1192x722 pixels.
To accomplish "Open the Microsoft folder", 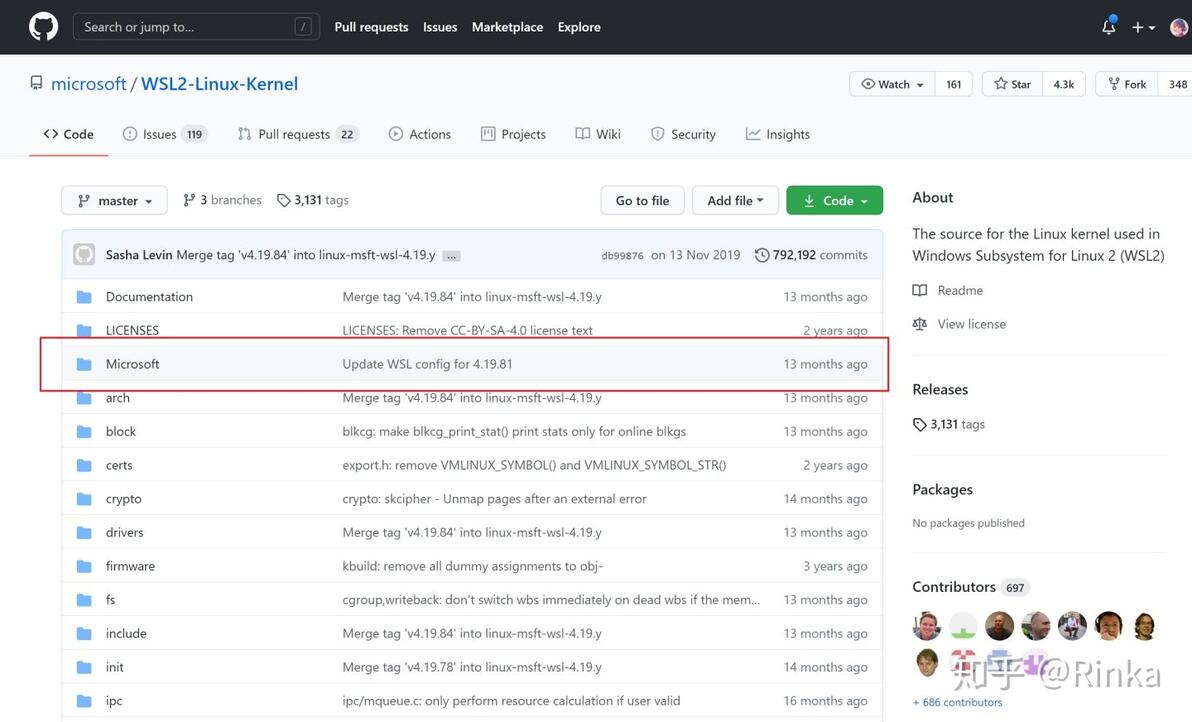I will pos(132,364).
